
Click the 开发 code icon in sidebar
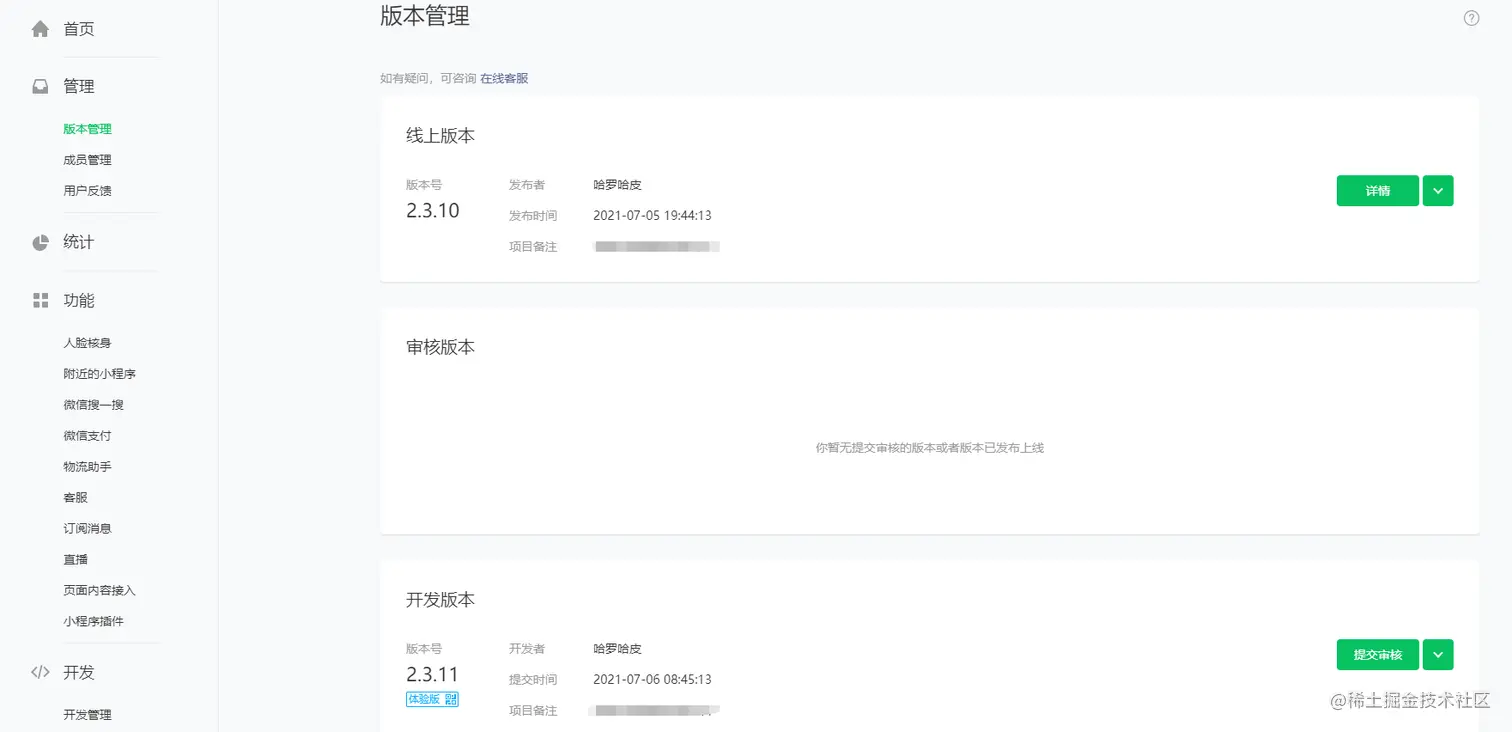click(x=40, y=672)
